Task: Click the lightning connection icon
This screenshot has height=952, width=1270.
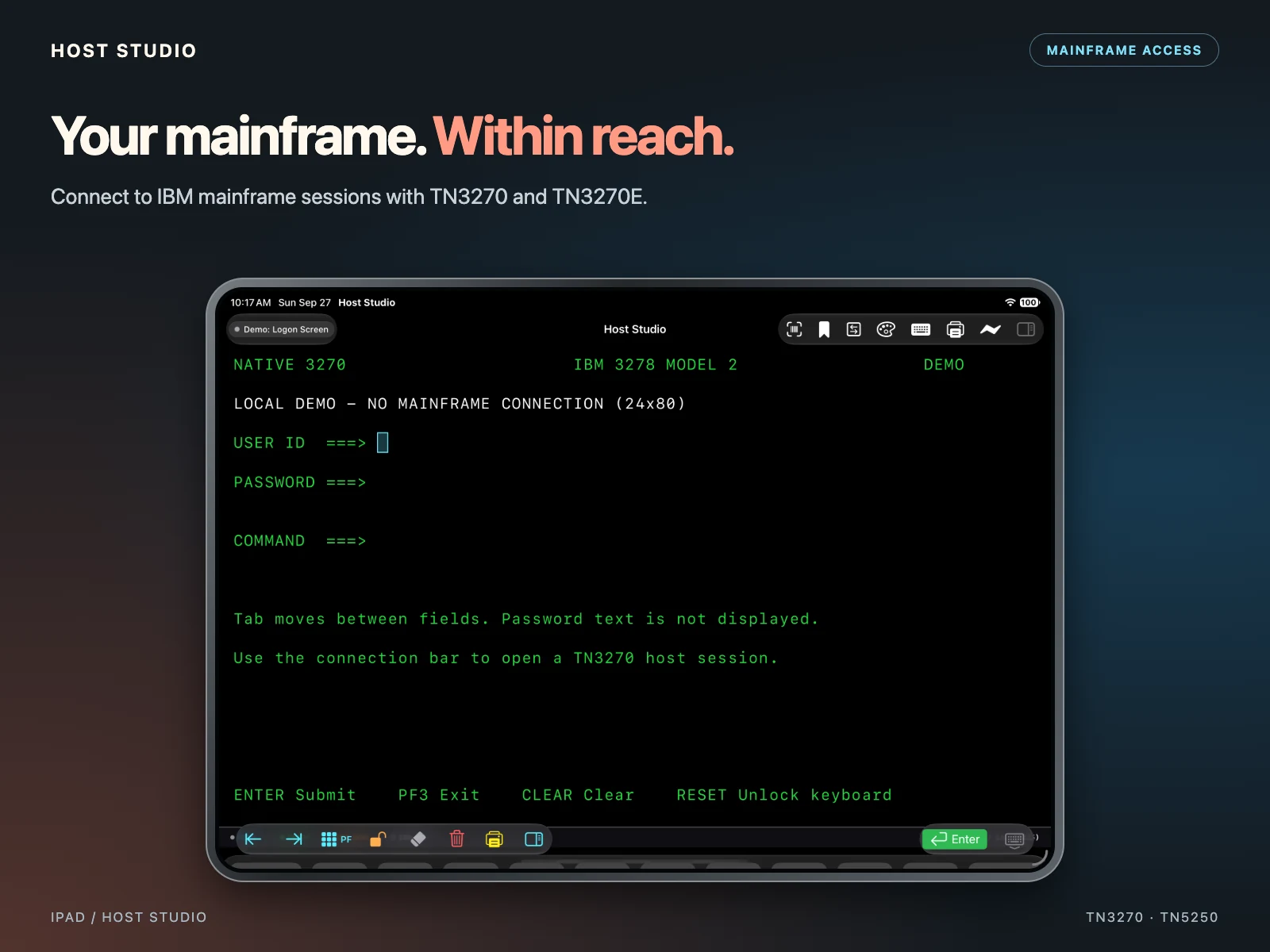Action: [x=991, y=329]
